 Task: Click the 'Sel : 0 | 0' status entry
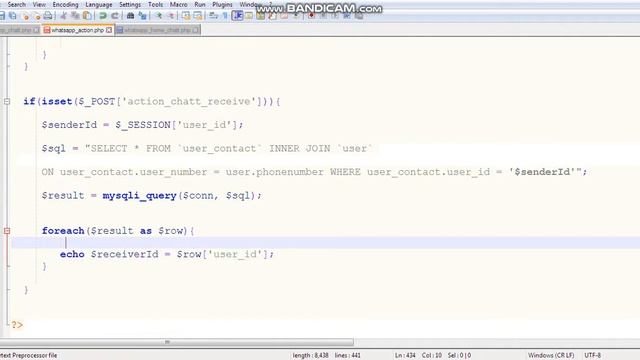459,356
